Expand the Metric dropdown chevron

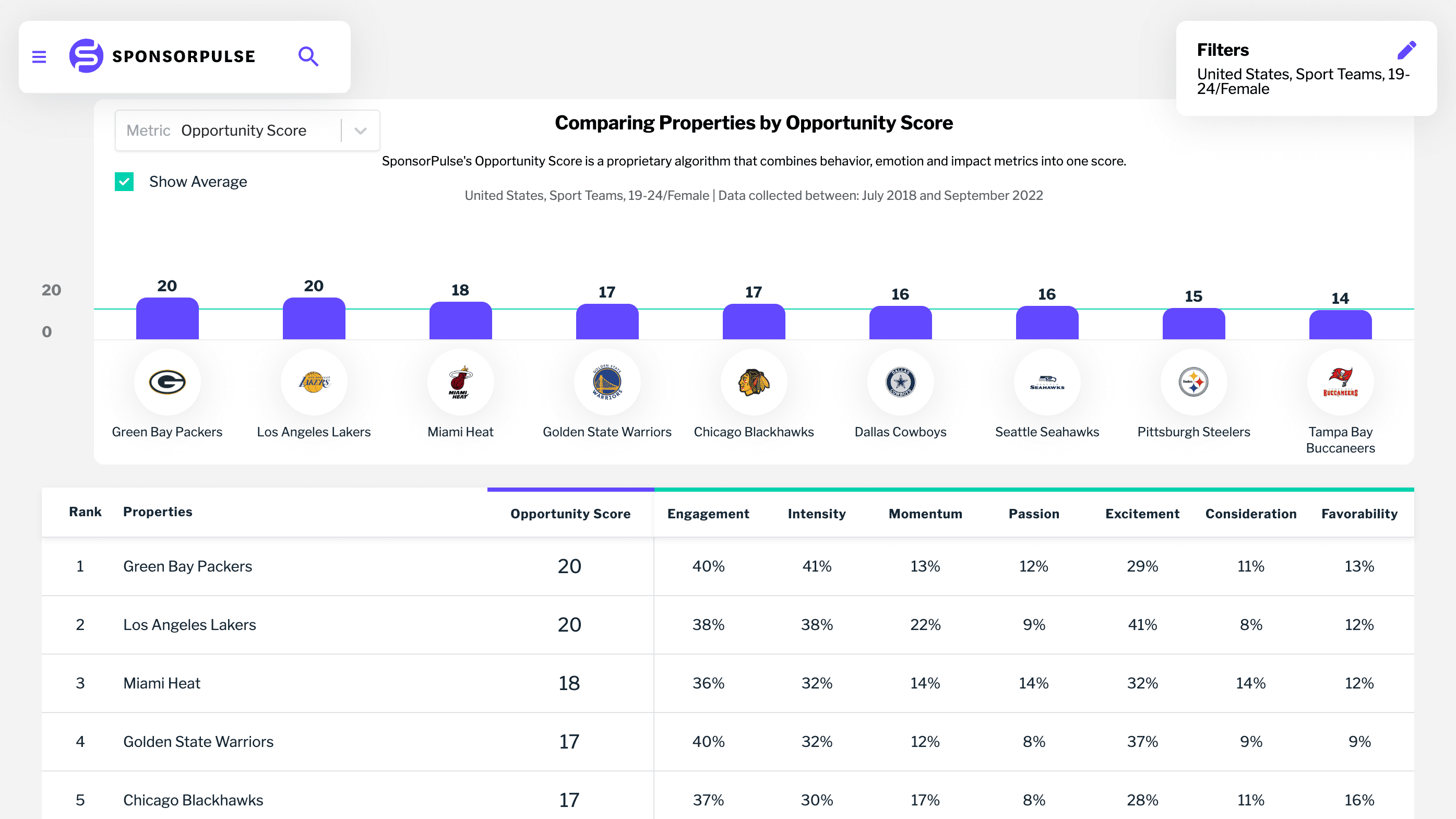361,131
